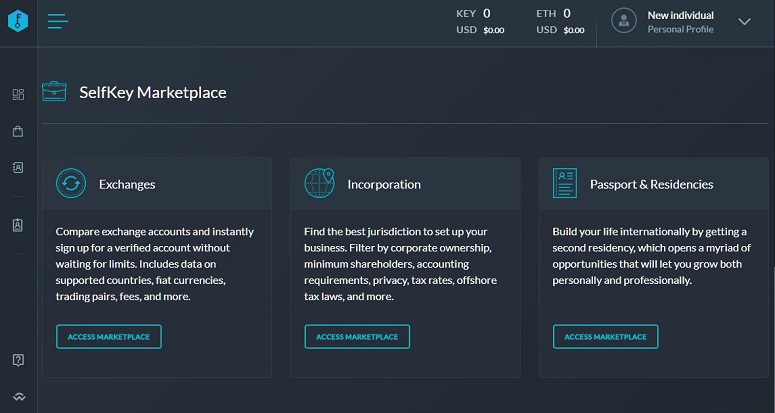775x413 pixels.
Task: Open the marketplace shopping bag sidebar icon
Action: coord(18,131)
